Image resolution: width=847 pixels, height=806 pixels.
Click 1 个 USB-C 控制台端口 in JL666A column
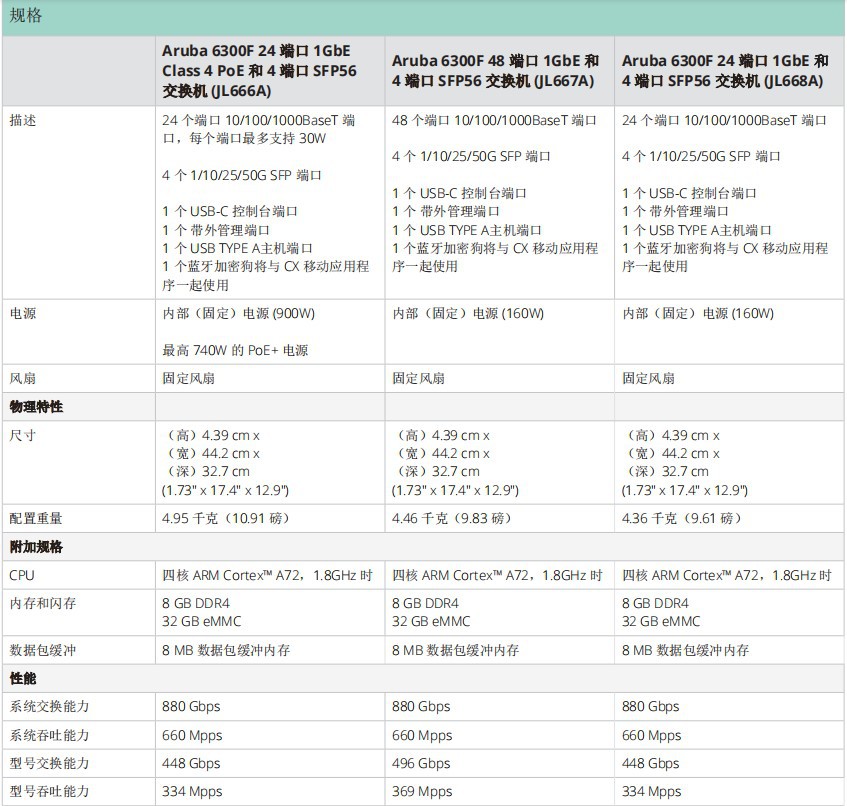tap(230, 212)
